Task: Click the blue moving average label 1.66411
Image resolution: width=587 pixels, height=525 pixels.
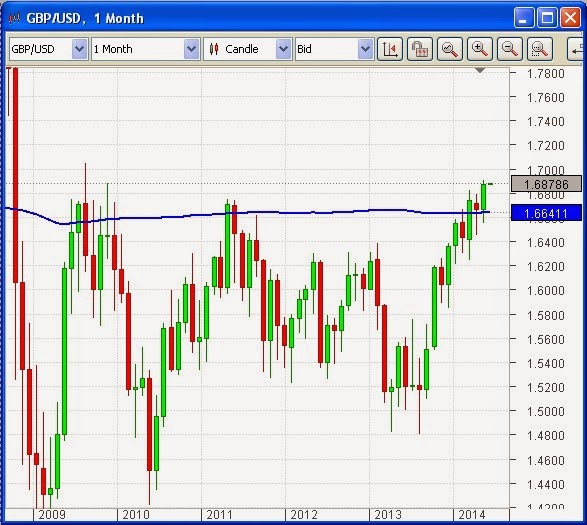Action: click(x=546, y=213)
